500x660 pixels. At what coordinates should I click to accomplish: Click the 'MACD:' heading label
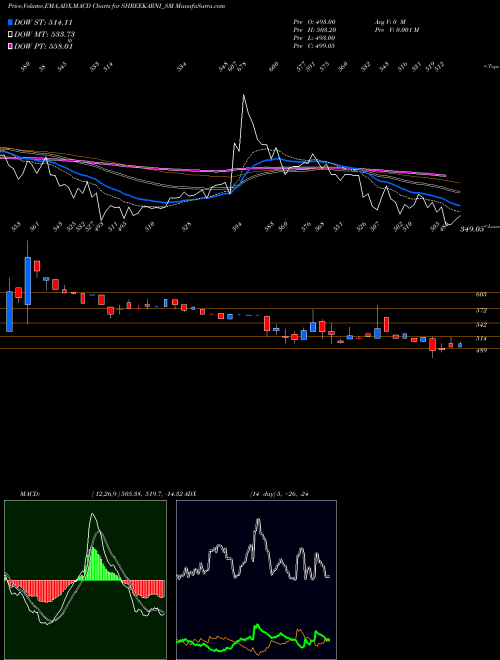30,494
